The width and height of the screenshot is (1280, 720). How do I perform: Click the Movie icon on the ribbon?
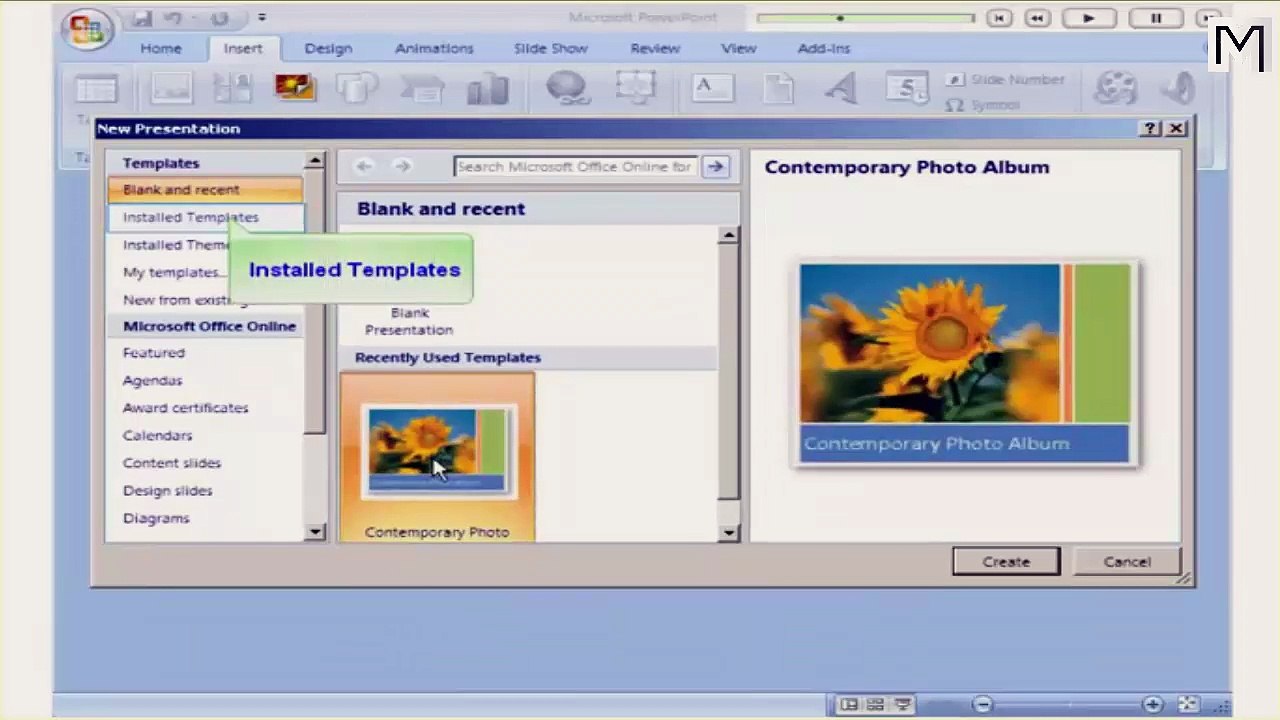click(x=1115, y=89)
